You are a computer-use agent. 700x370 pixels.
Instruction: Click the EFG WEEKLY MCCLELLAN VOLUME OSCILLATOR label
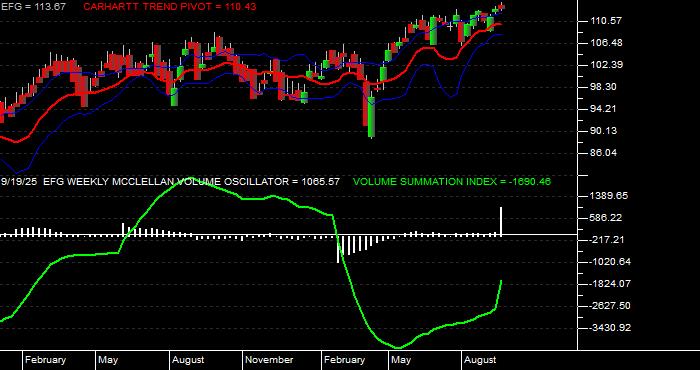coord(192,182)
